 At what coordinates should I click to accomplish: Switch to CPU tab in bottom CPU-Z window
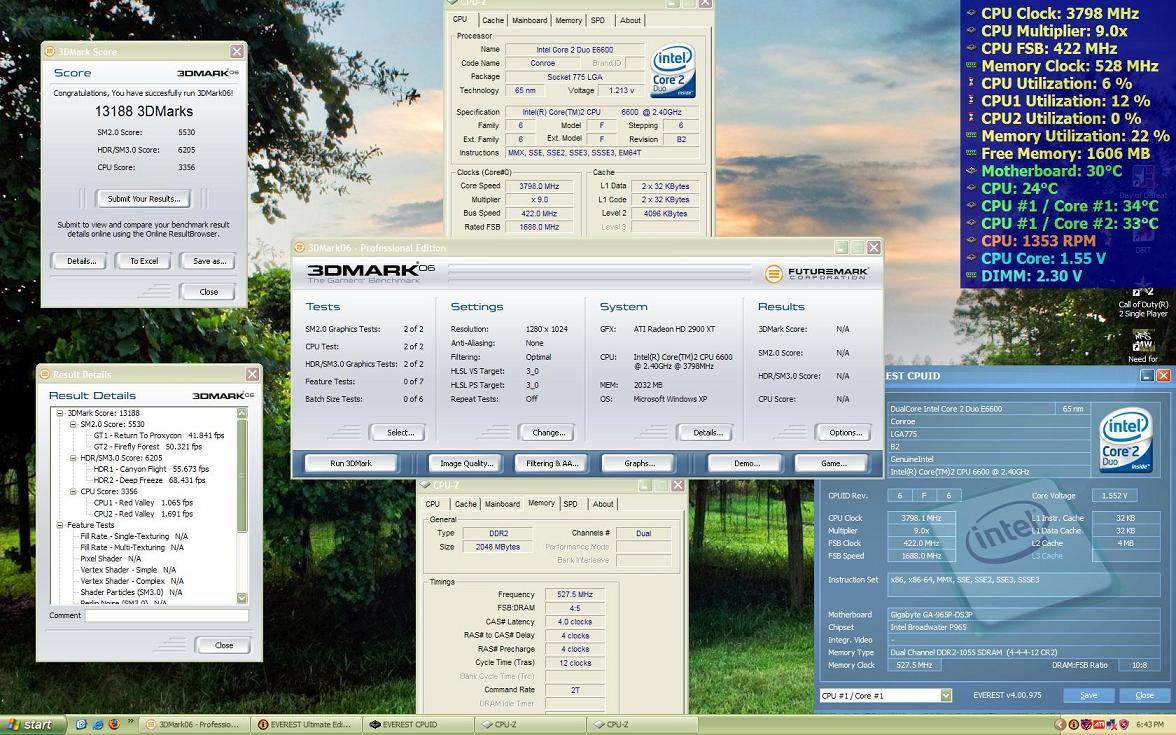tap(433, 504)
